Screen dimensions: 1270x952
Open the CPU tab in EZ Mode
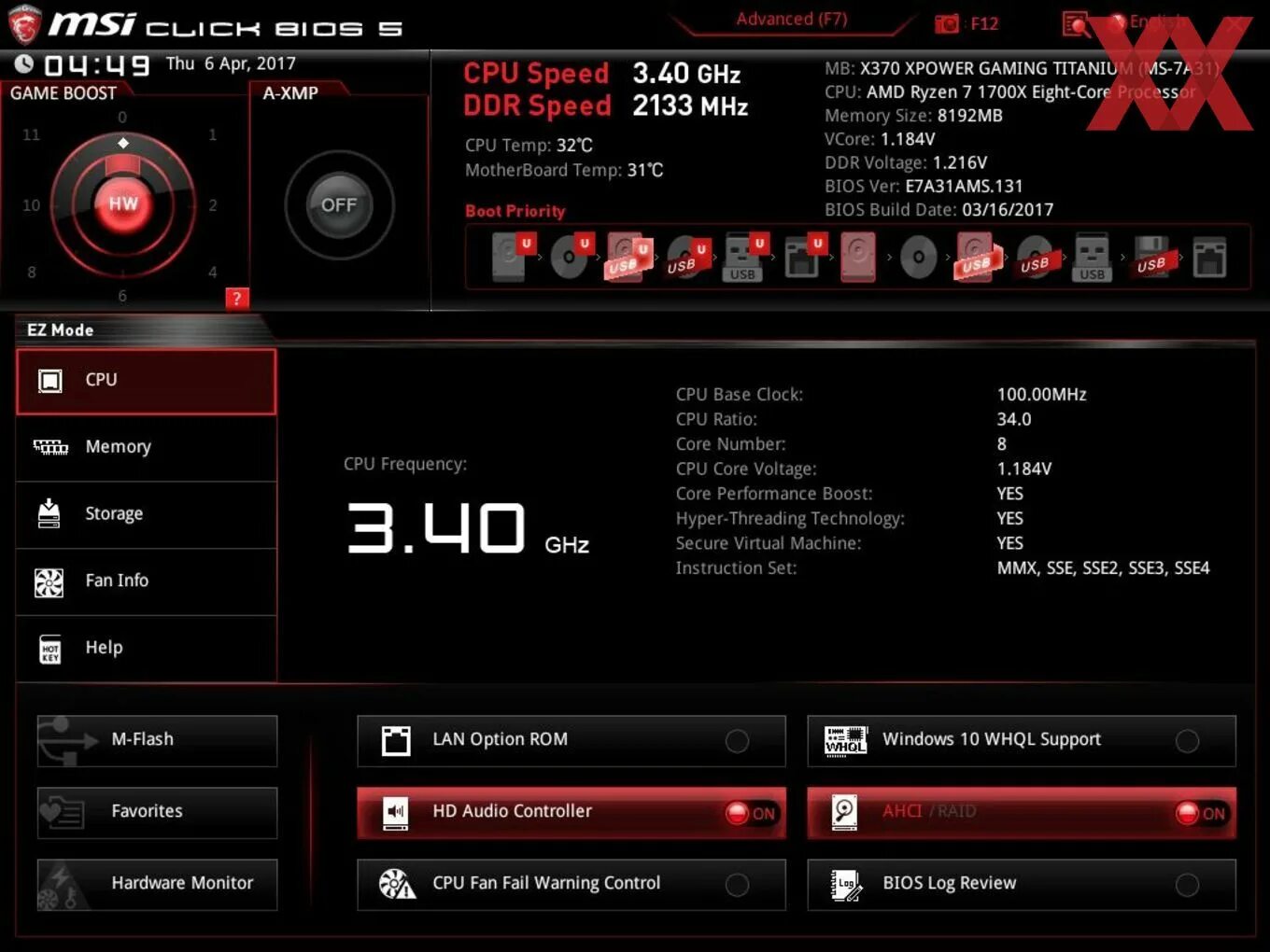tap(146, 381)
